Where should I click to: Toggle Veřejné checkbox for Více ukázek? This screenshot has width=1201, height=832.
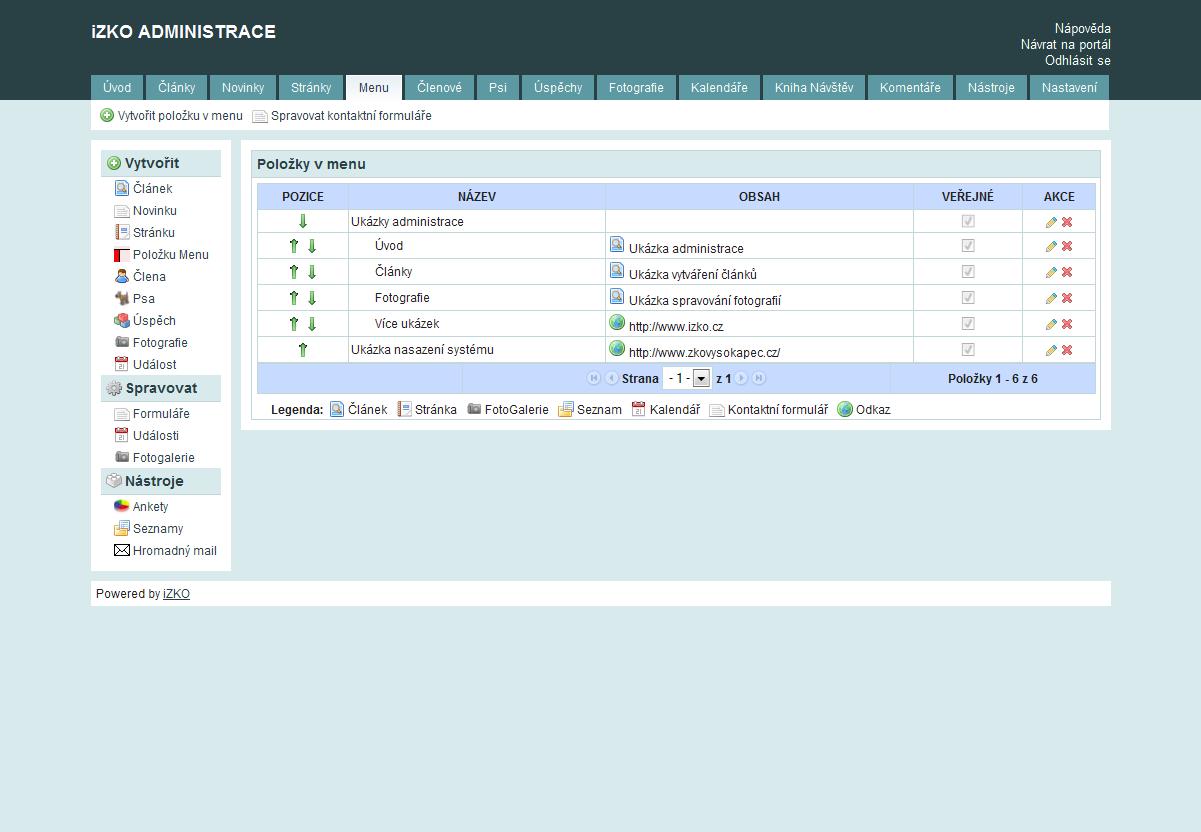[x=968, y=323]
